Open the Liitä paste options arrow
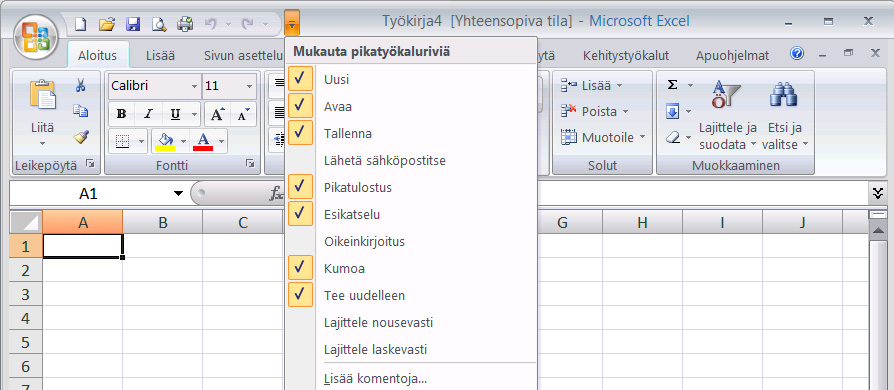This screenshot has width=894, height=390. 42,143
